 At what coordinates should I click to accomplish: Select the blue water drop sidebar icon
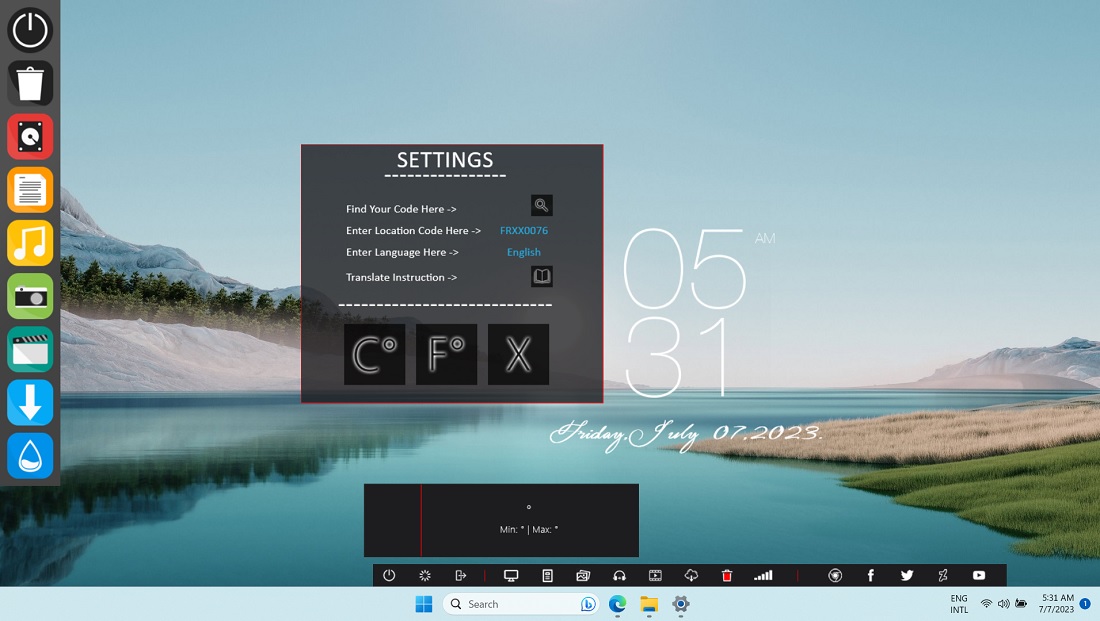click(x=30, y=456)
